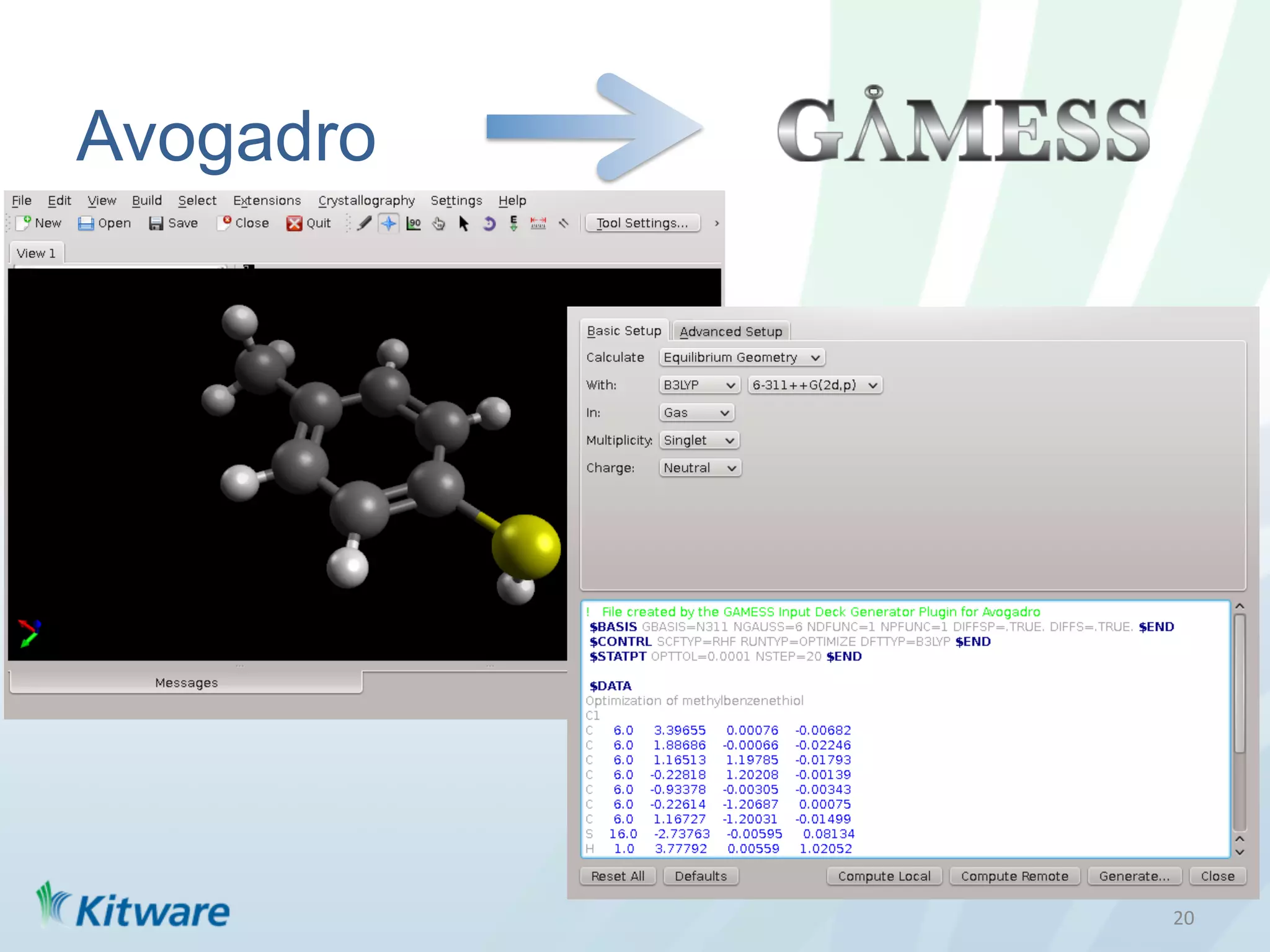Click the Messages panel button

coord(186,683)
